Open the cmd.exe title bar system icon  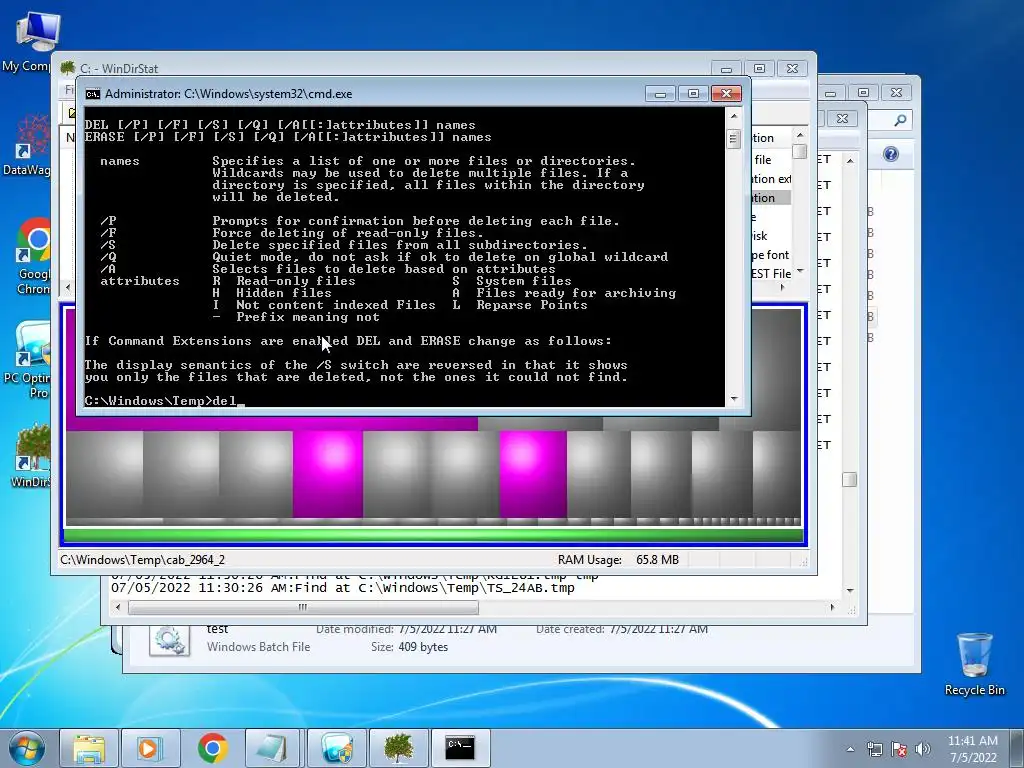point(93,94)
